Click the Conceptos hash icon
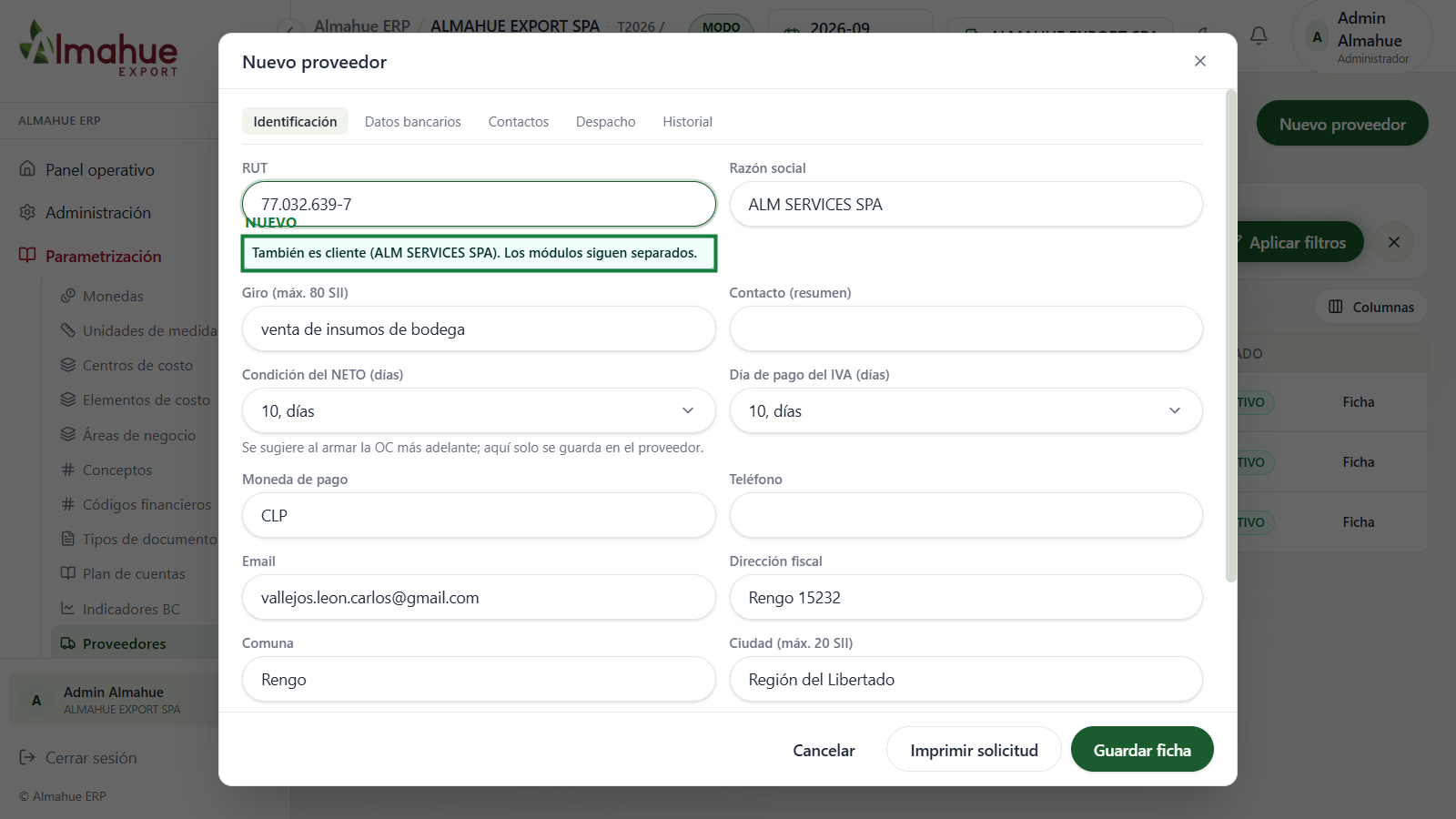The height and width of the screenshot is (819, 1456). 67,470
